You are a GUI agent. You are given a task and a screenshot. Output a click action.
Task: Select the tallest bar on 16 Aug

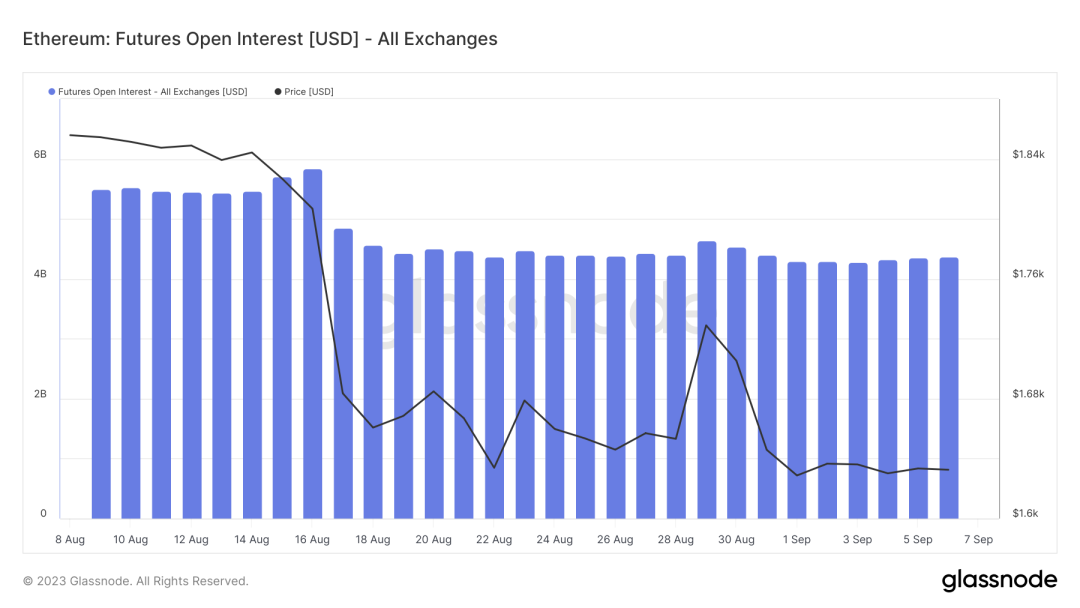pos(312,344)
